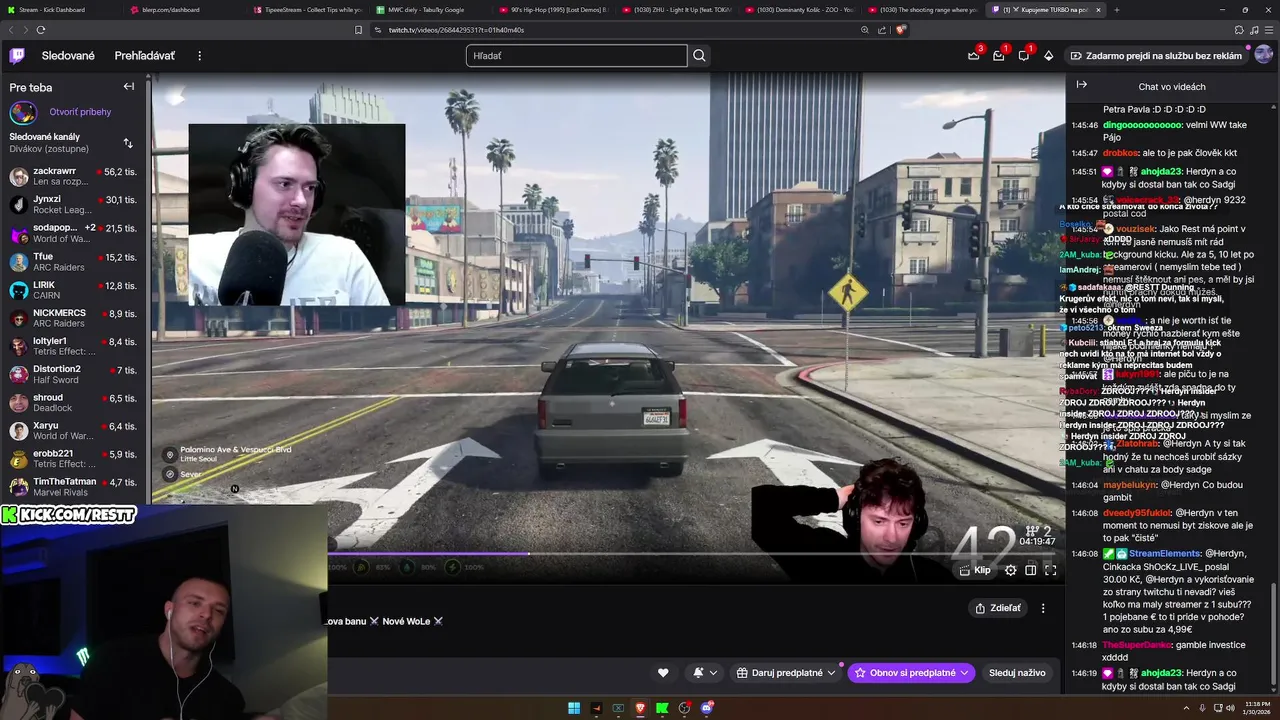Open Discord in taskbar
1280x720 pixels.
pos(707,708)
